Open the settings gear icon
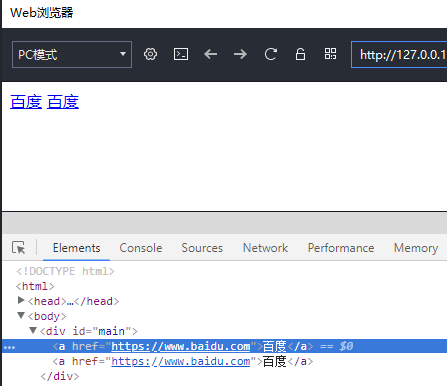This screenshot has height=386, width=447. [150, 54]
